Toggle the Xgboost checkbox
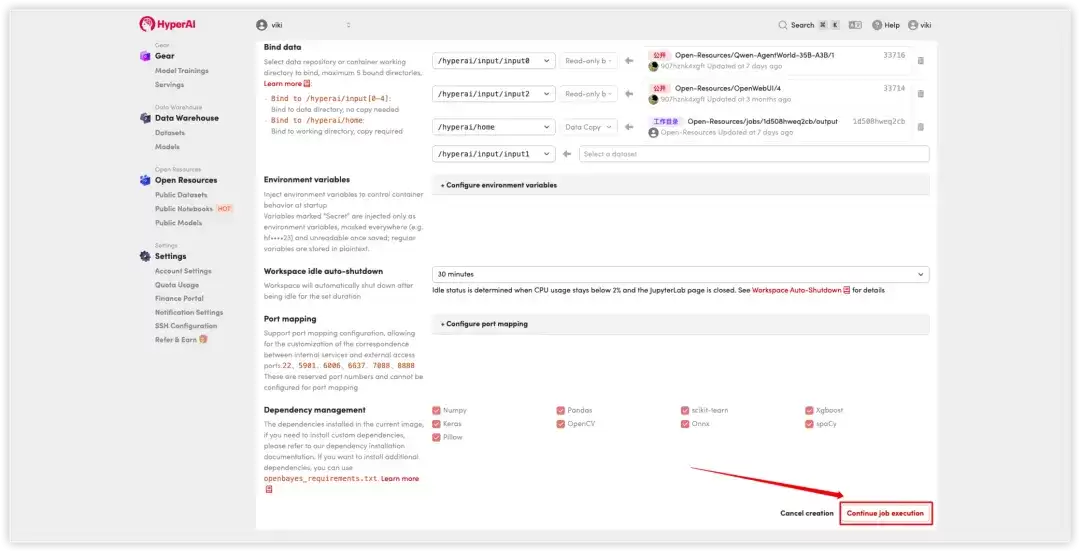 click(x=809, y=410)
